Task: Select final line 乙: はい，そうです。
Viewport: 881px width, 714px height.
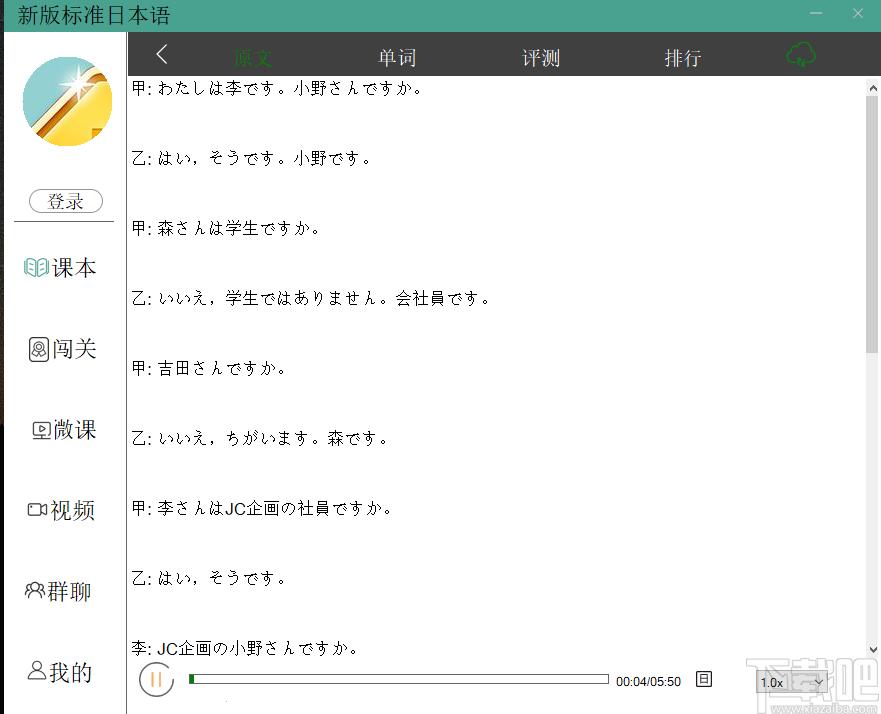Action: 208,578
